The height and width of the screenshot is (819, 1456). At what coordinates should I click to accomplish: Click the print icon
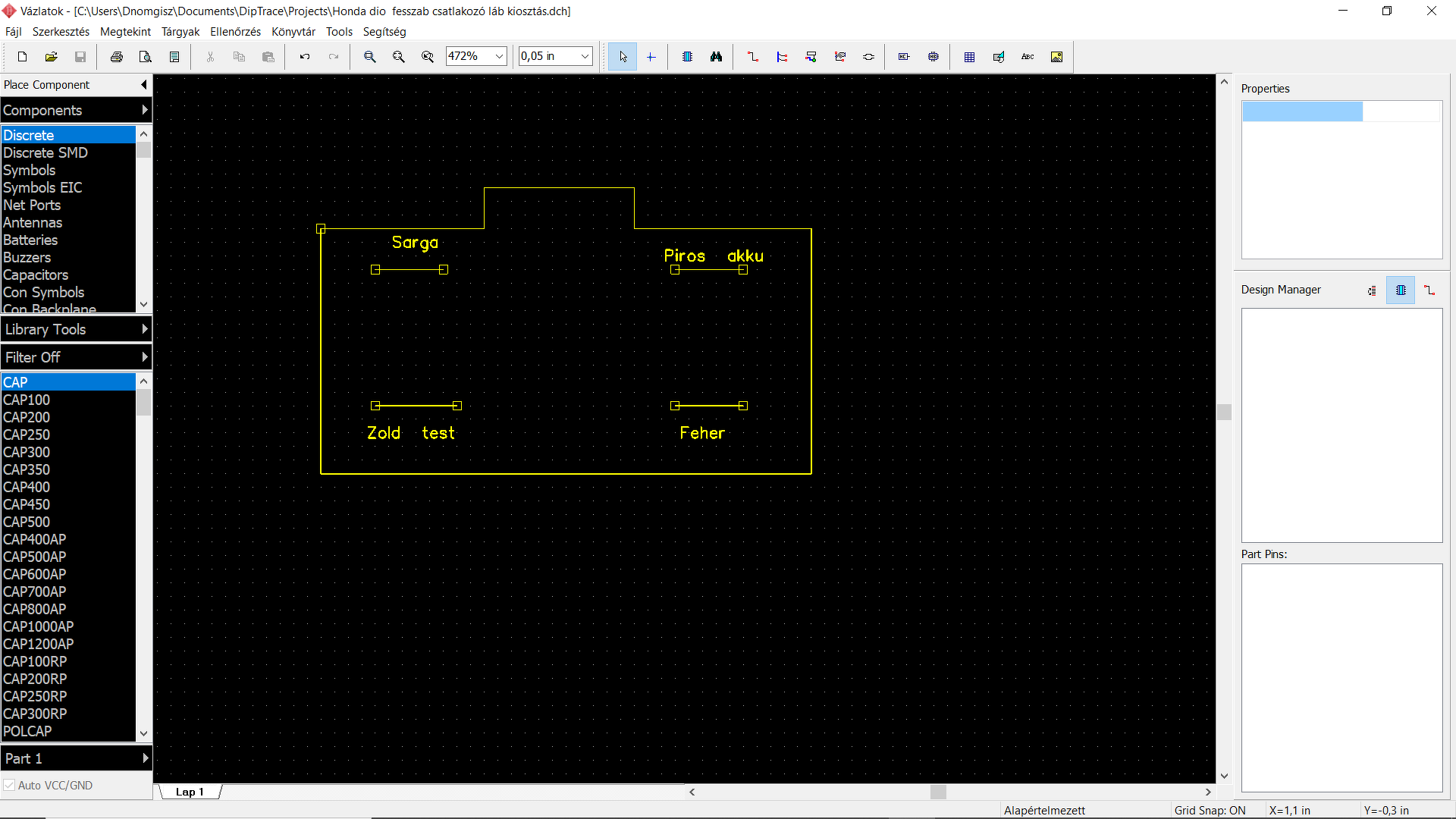[116, 57]
